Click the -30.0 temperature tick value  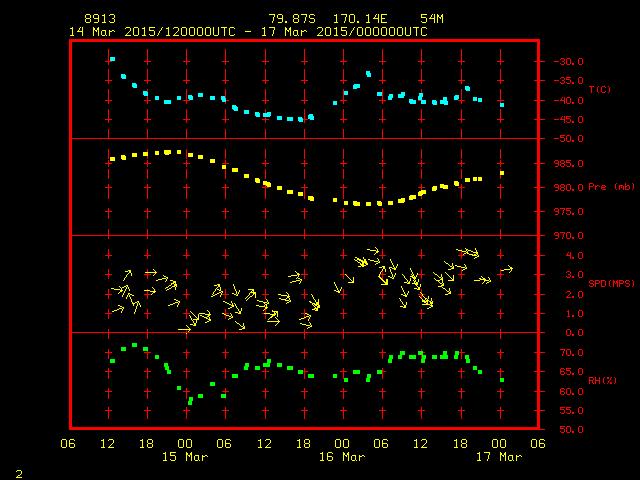568,62
